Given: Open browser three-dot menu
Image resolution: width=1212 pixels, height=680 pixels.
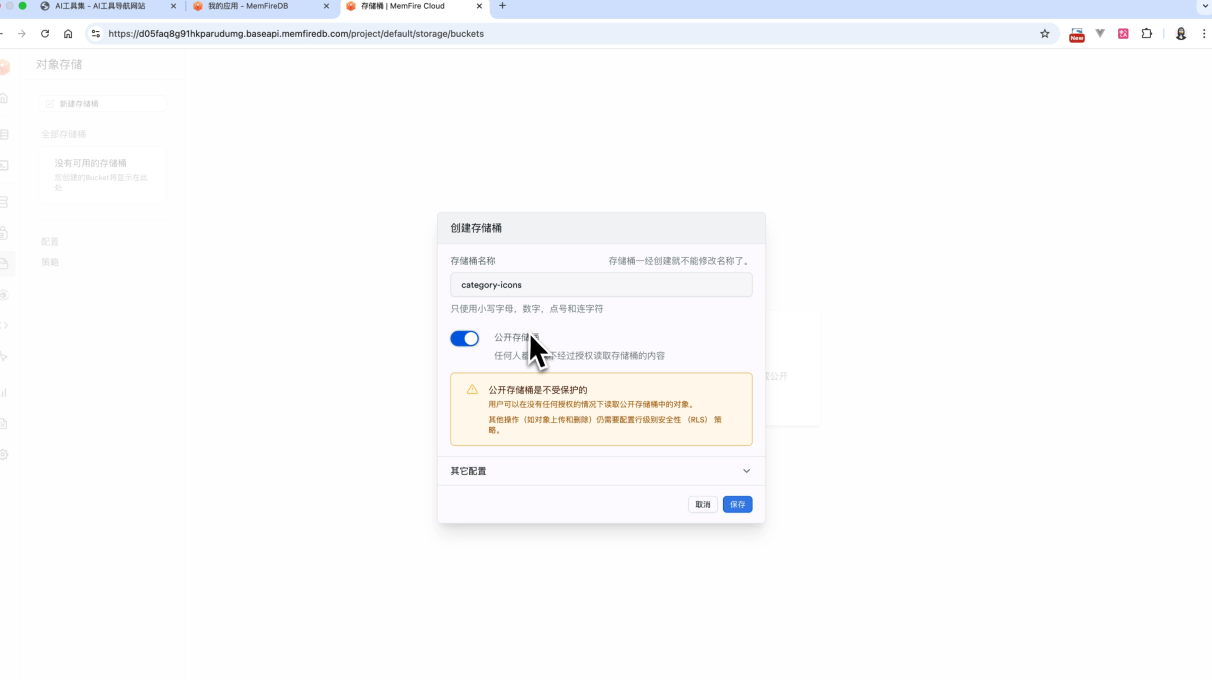Looking at the screenshot, I should pyautogui.click(x=1204, y=34).
